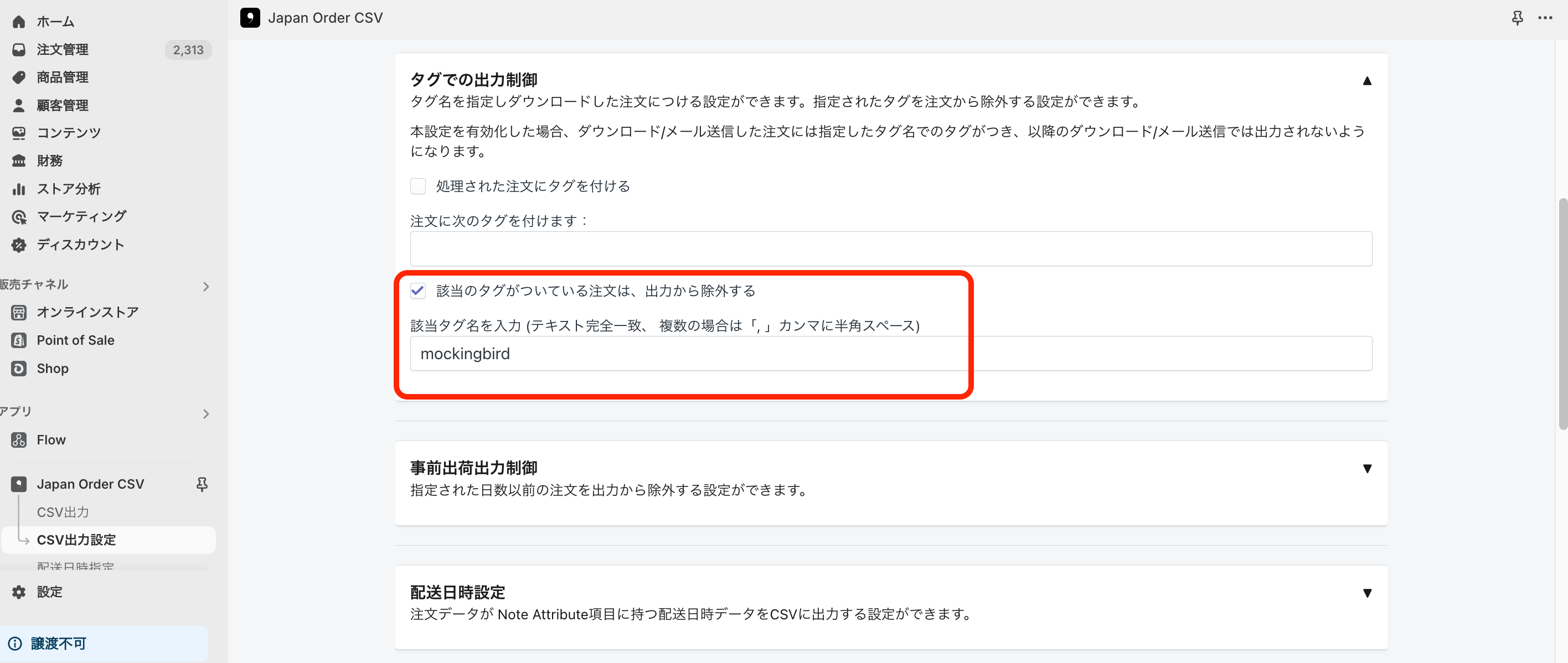
Task: Open Japan Order CSV app link in sidebar
Action: coord(90,484)
